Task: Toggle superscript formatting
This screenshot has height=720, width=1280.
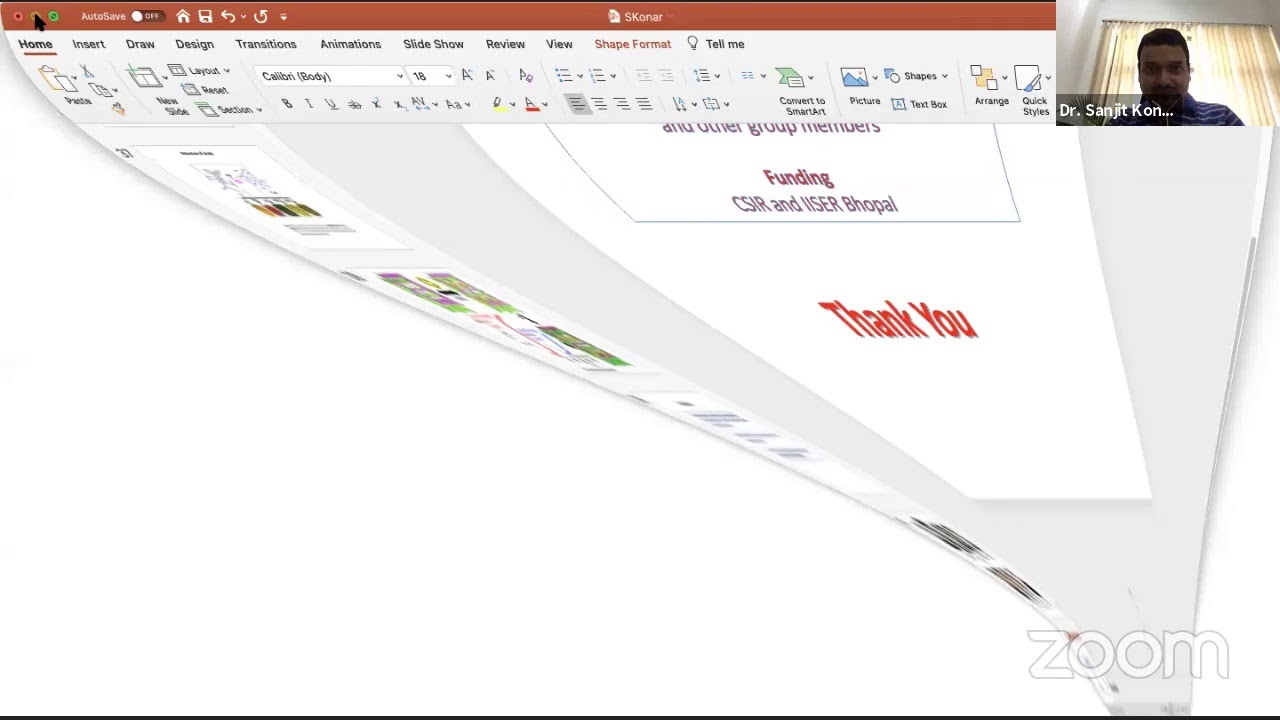Action: click(376, 104)
